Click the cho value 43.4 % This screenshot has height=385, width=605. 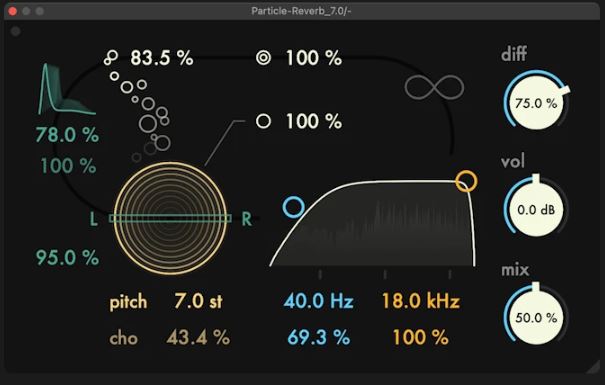click(198, 338)
